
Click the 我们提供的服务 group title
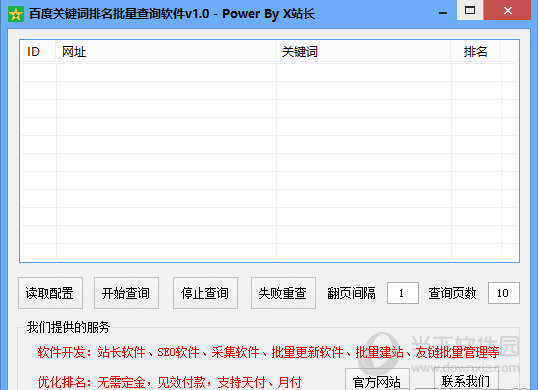tap(68, 327)
